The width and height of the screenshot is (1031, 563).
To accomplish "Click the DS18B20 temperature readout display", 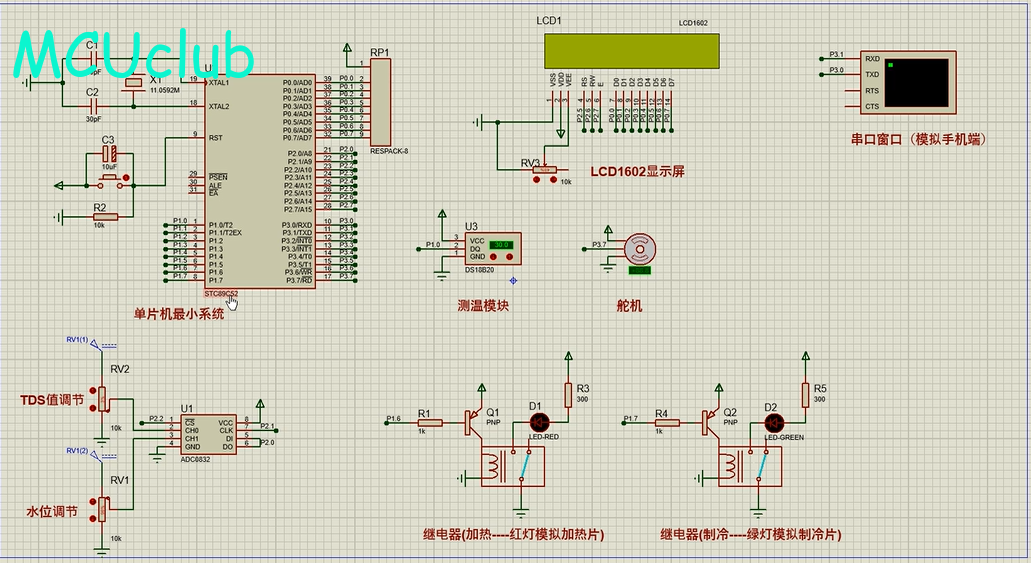I will point(502,245).
